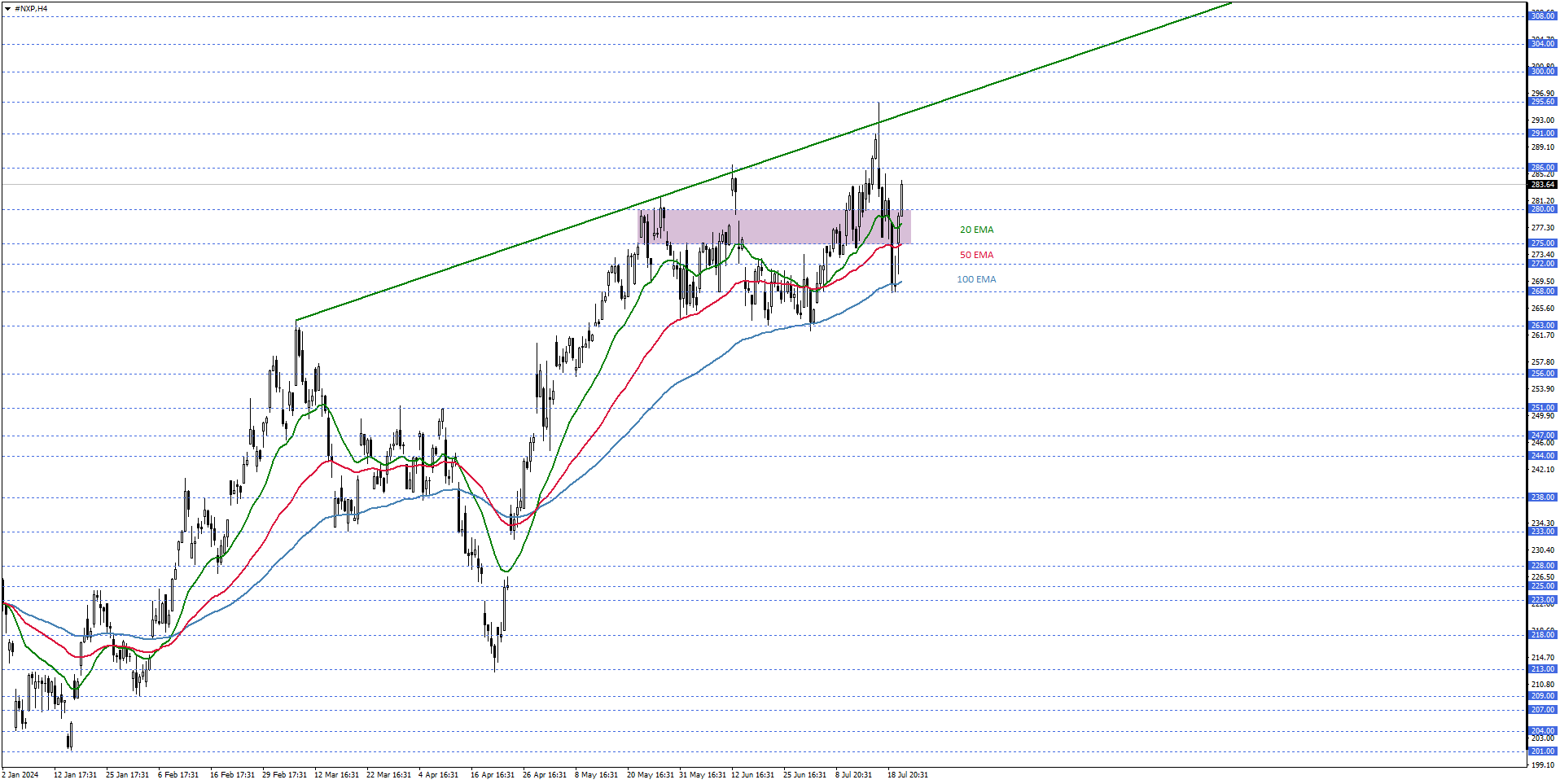Click the 286.00 level price tag
Screen dimensions: 1560x784
(x=1543, y=168)
